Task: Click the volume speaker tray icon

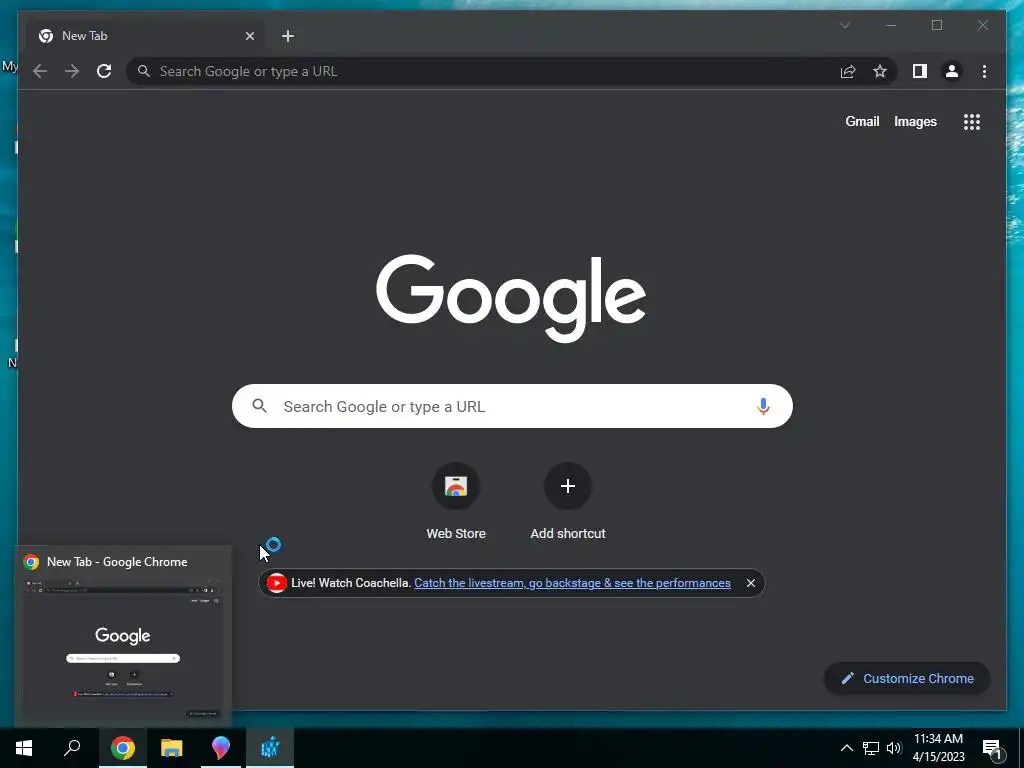Action: [894, 748]
